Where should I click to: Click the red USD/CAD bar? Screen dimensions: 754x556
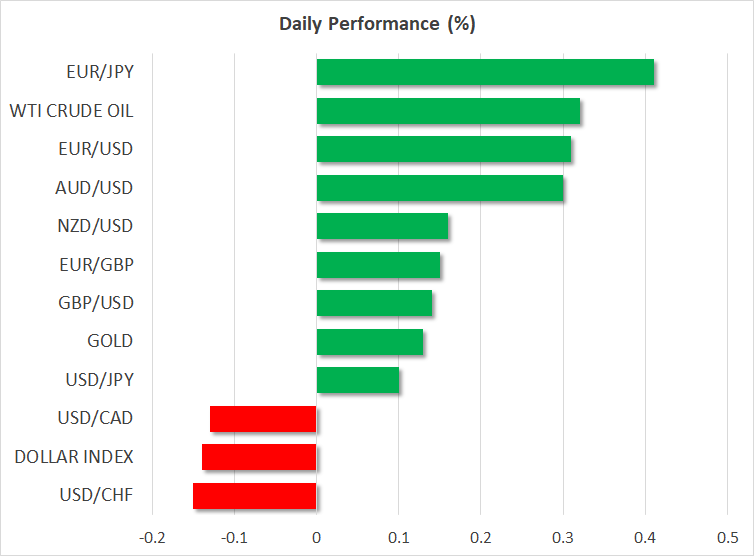(x=263, y=419)
